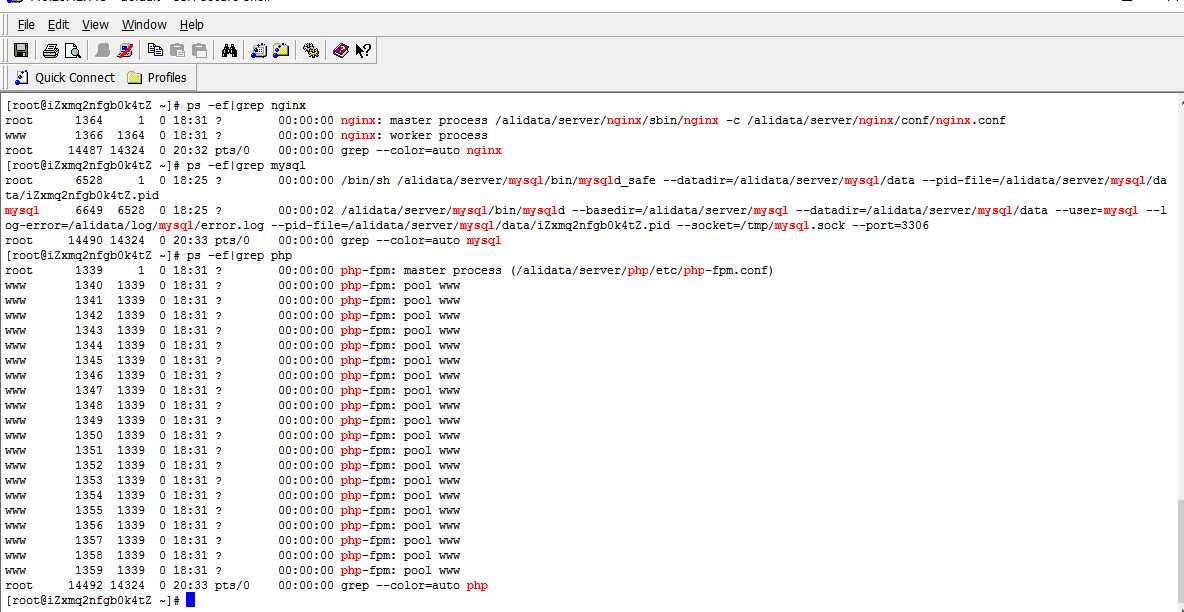1184x612 pixels.
Task: Click PID 1343 in php-fpm list
Action: coord(88,330)
